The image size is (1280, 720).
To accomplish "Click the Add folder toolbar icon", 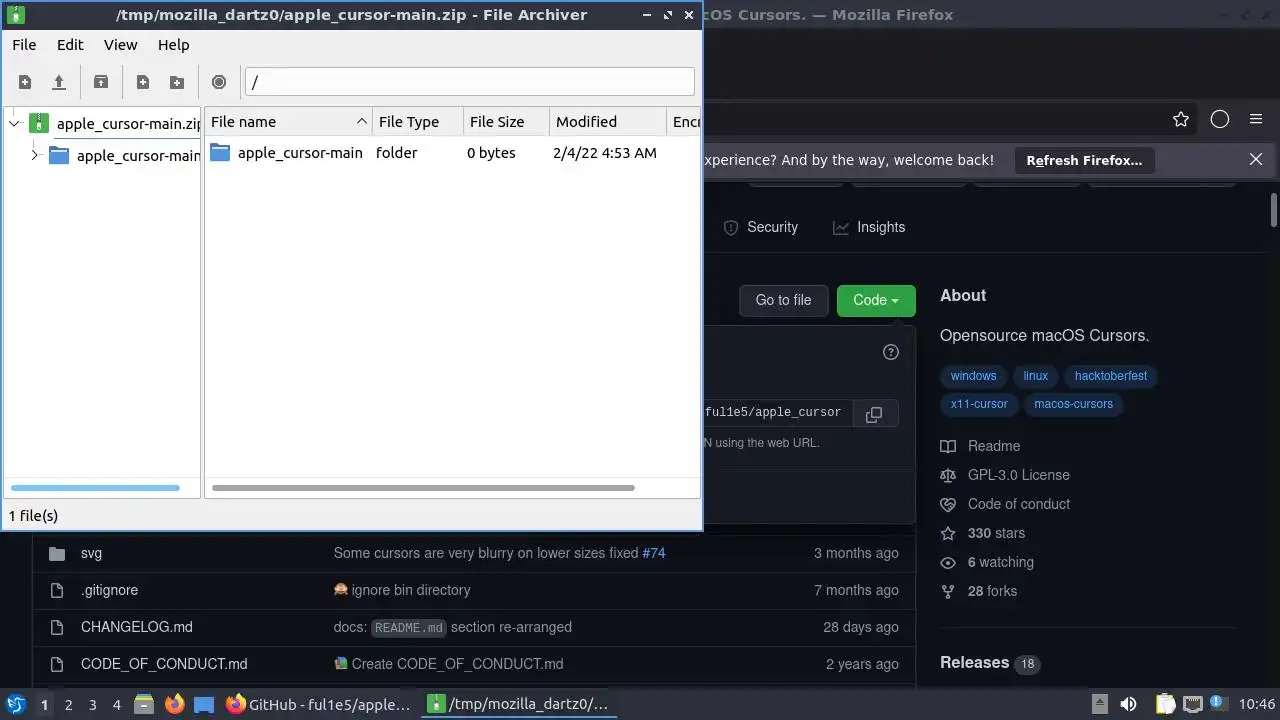I will point(177,82).
